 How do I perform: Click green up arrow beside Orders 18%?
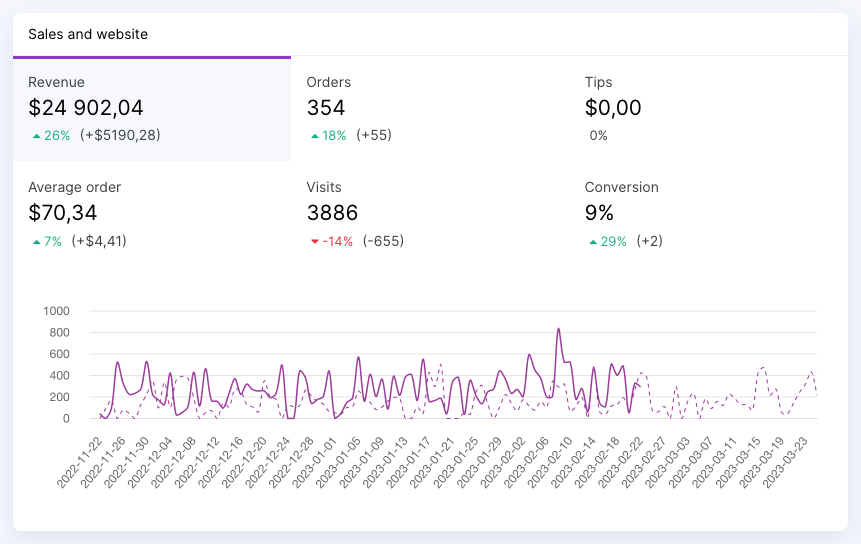(315, 136)
